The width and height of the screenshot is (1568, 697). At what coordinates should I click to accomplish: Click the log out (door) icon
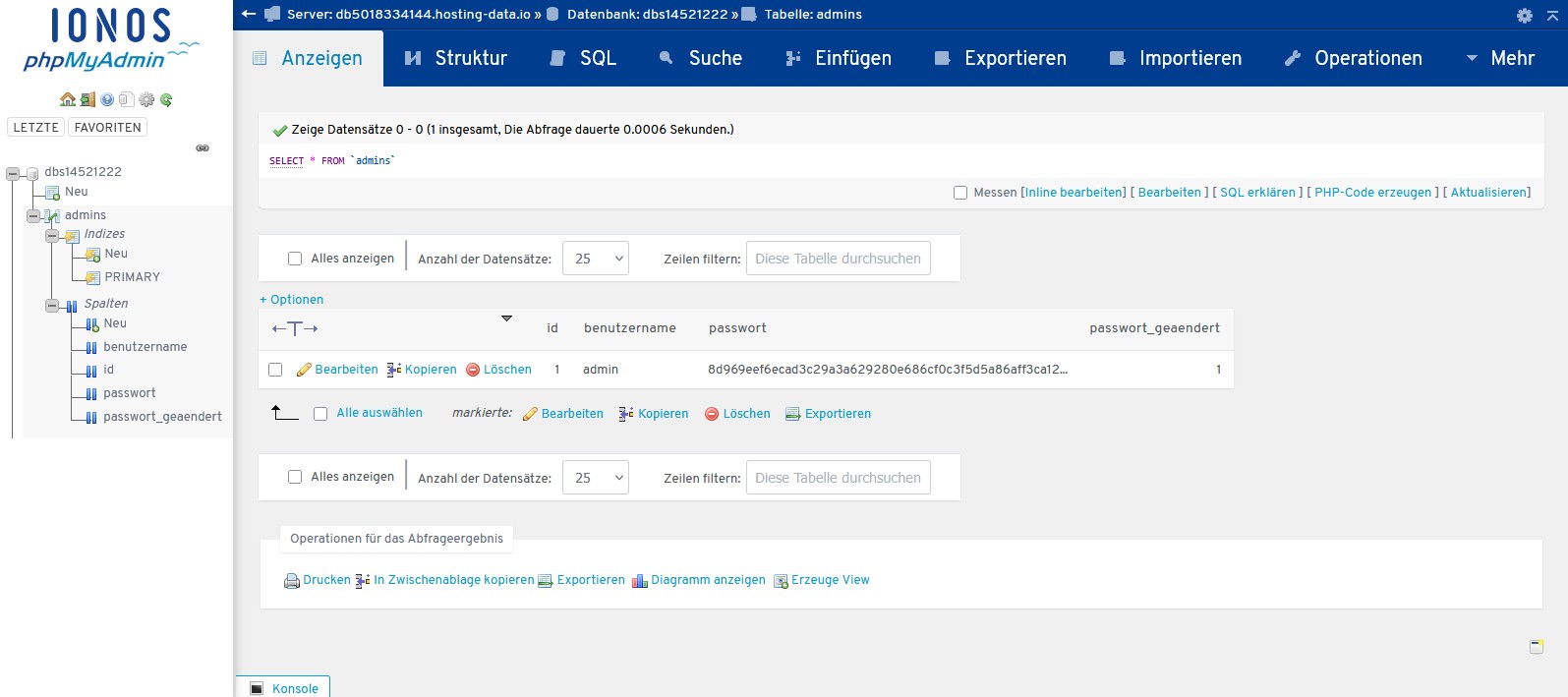point(87,99)
